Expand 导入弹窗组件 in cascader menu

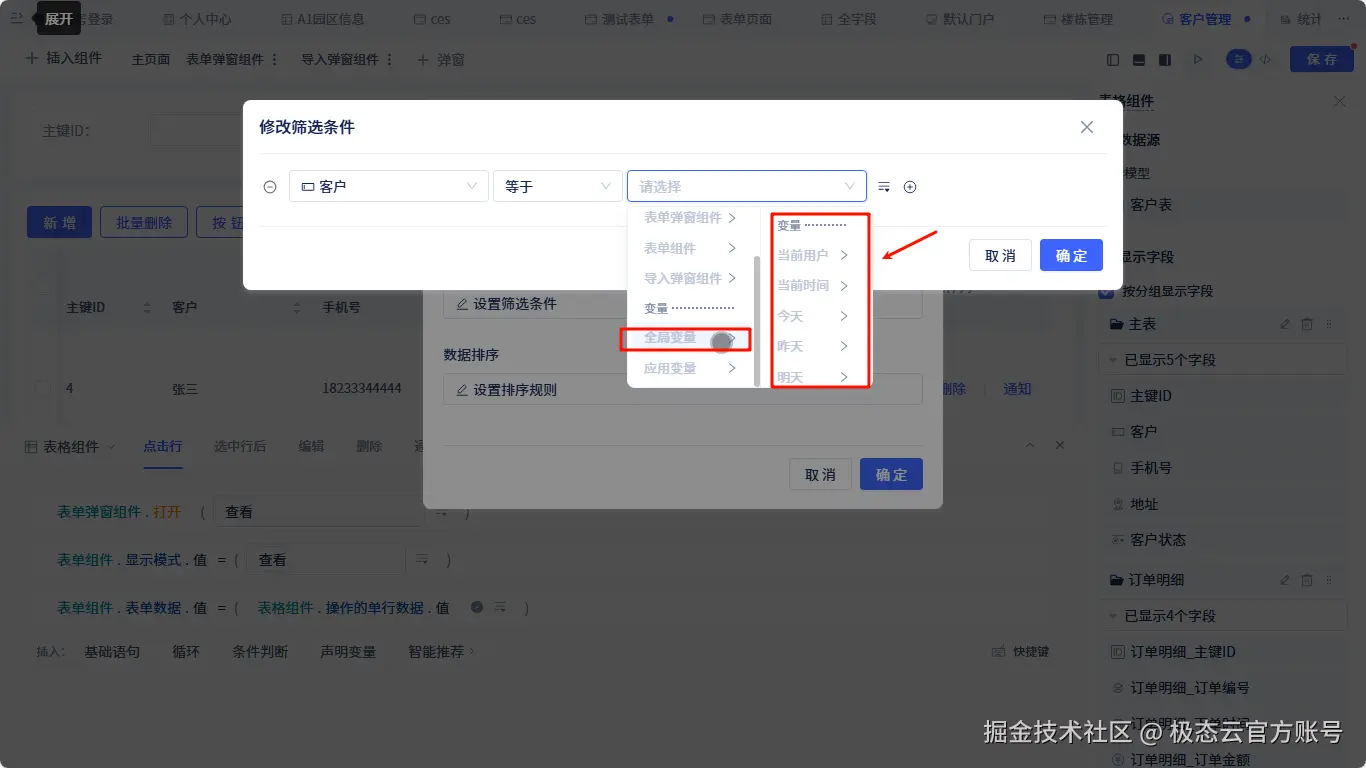coord(690,278)
